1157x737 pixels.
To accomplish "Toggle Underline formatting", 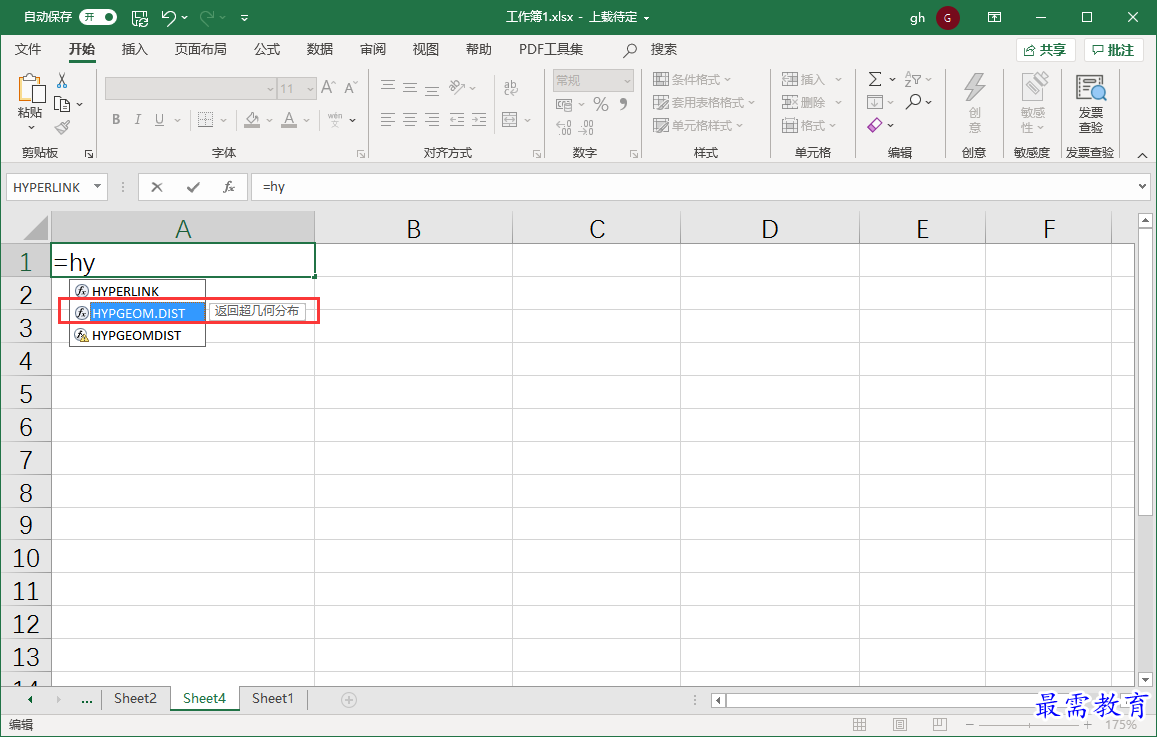I will (x=159, y=120).
